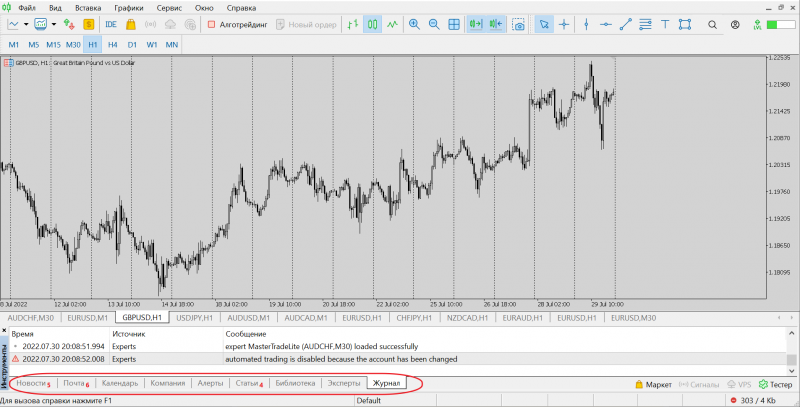Toggle the Алготрейдинг button
The width and height of the screenshot is (800, 407).
pos(237,24)
